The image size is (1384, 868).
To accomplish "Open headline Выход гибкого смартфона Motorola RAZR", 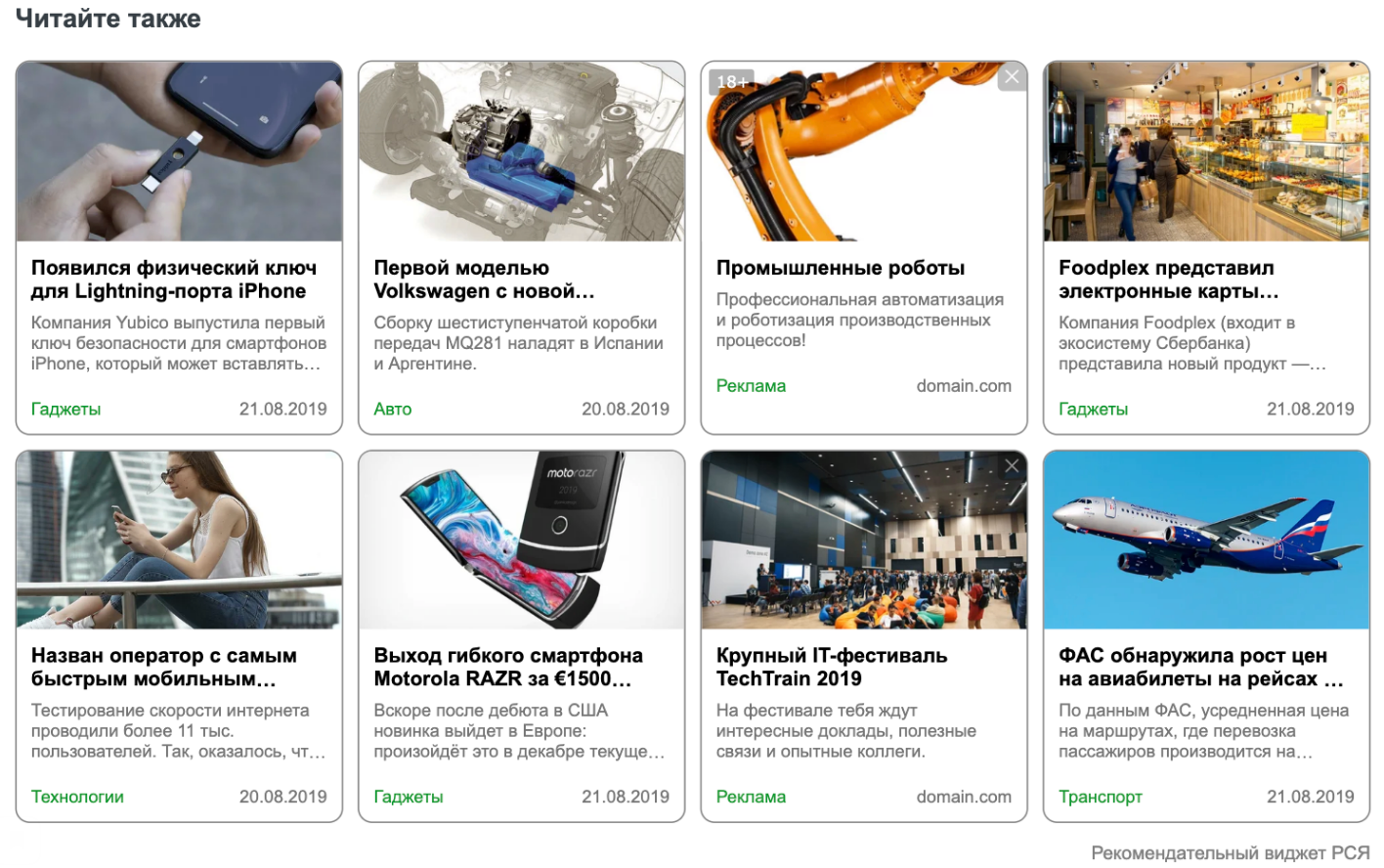I will (x=508, y=668).
